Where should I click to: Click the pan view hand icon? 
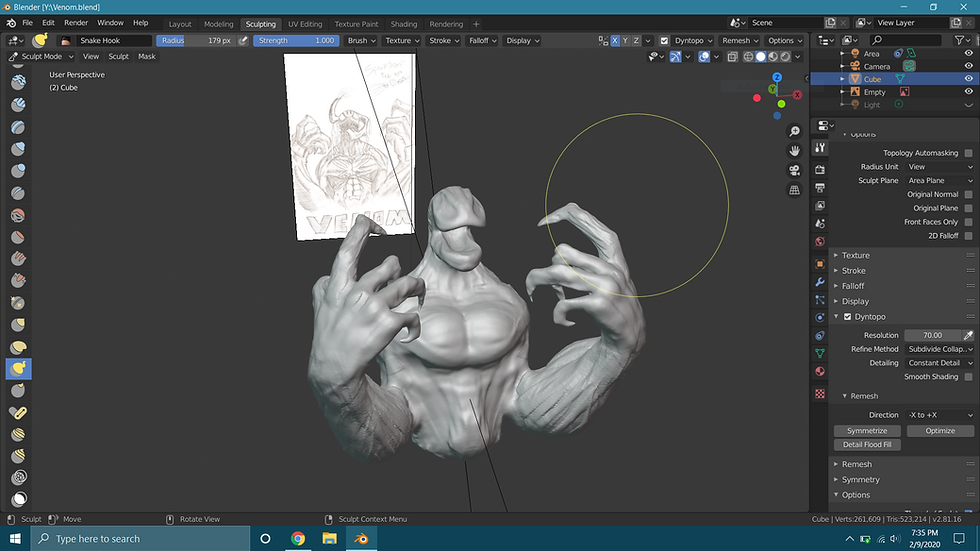pos(794,151)
